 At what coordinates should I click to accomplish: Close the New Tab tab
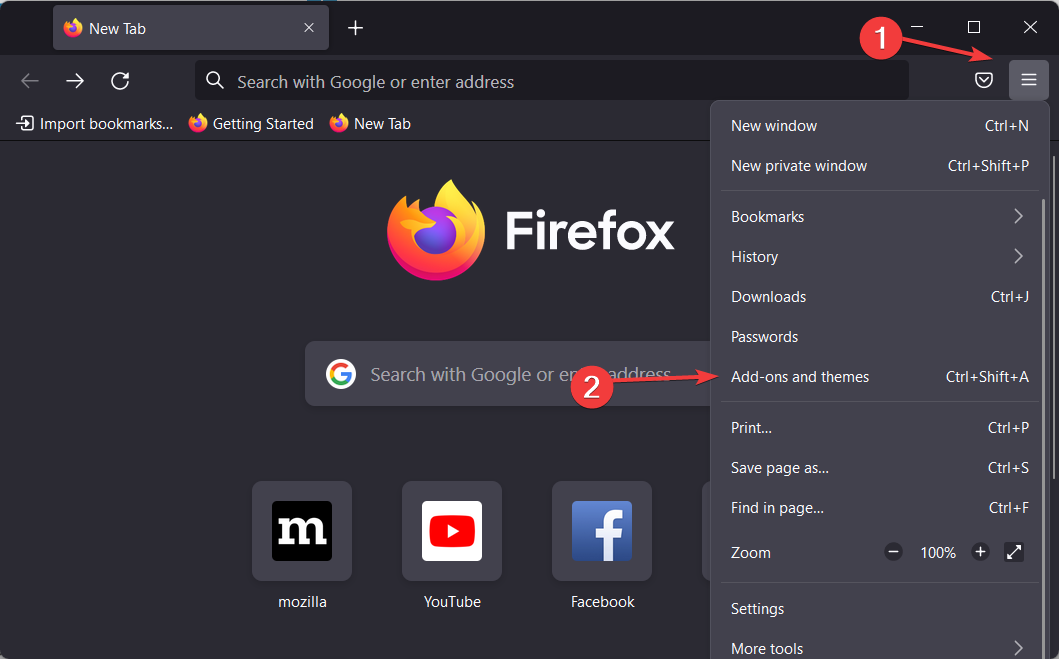(309, 28)
